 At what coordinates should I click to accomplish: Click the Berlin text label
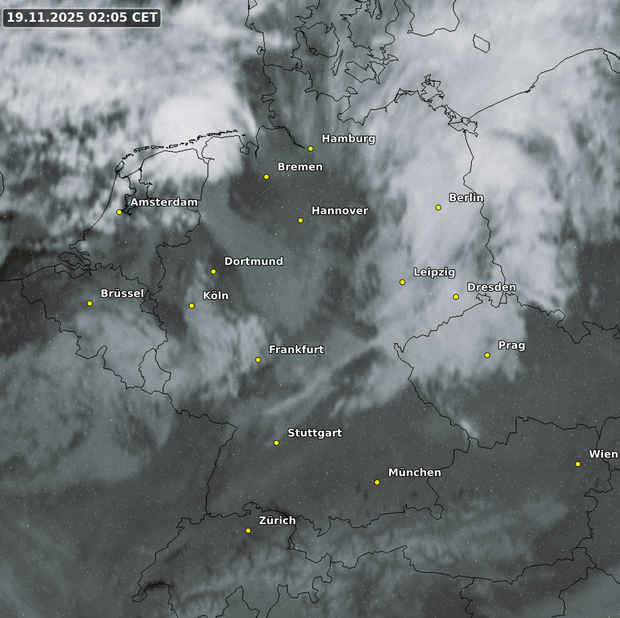[x=466, y=198]
